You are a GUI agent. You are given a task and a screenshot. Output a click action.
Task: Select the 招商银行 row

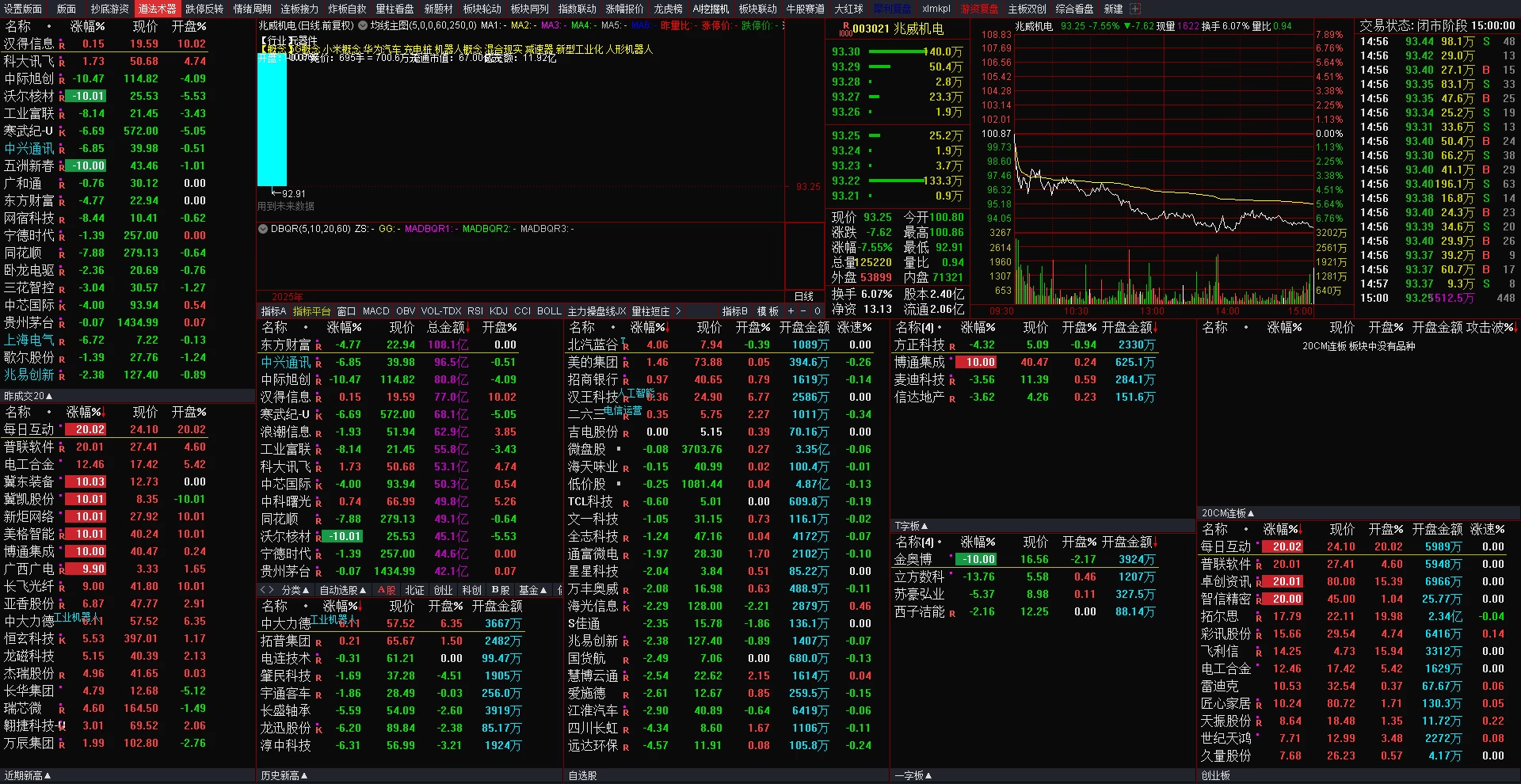click(726, 379)
